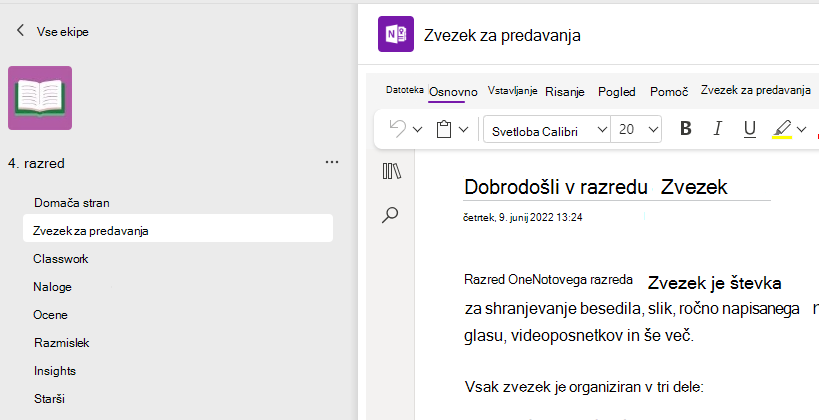Open the Svetloba Calibri font dropdown

pyautogui.click(x=546, y=130)
